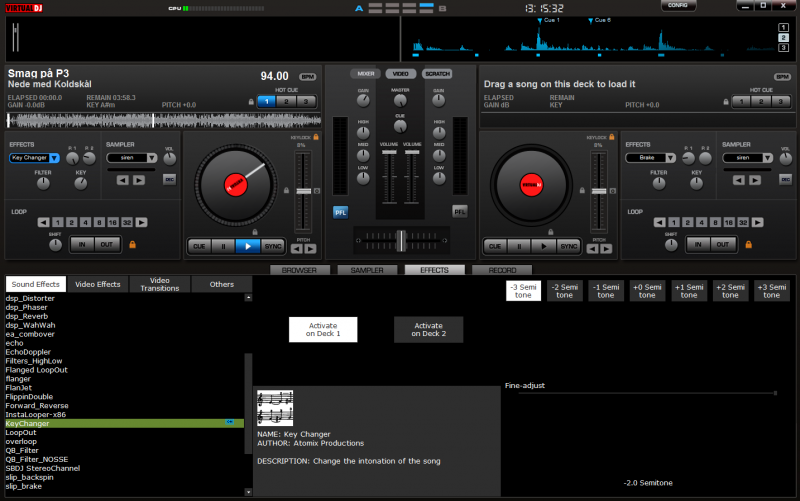The height and width of the screenshot is (501, 800).
Task: Select KeyChanger in effects list
Action: (x=124, y=423)
